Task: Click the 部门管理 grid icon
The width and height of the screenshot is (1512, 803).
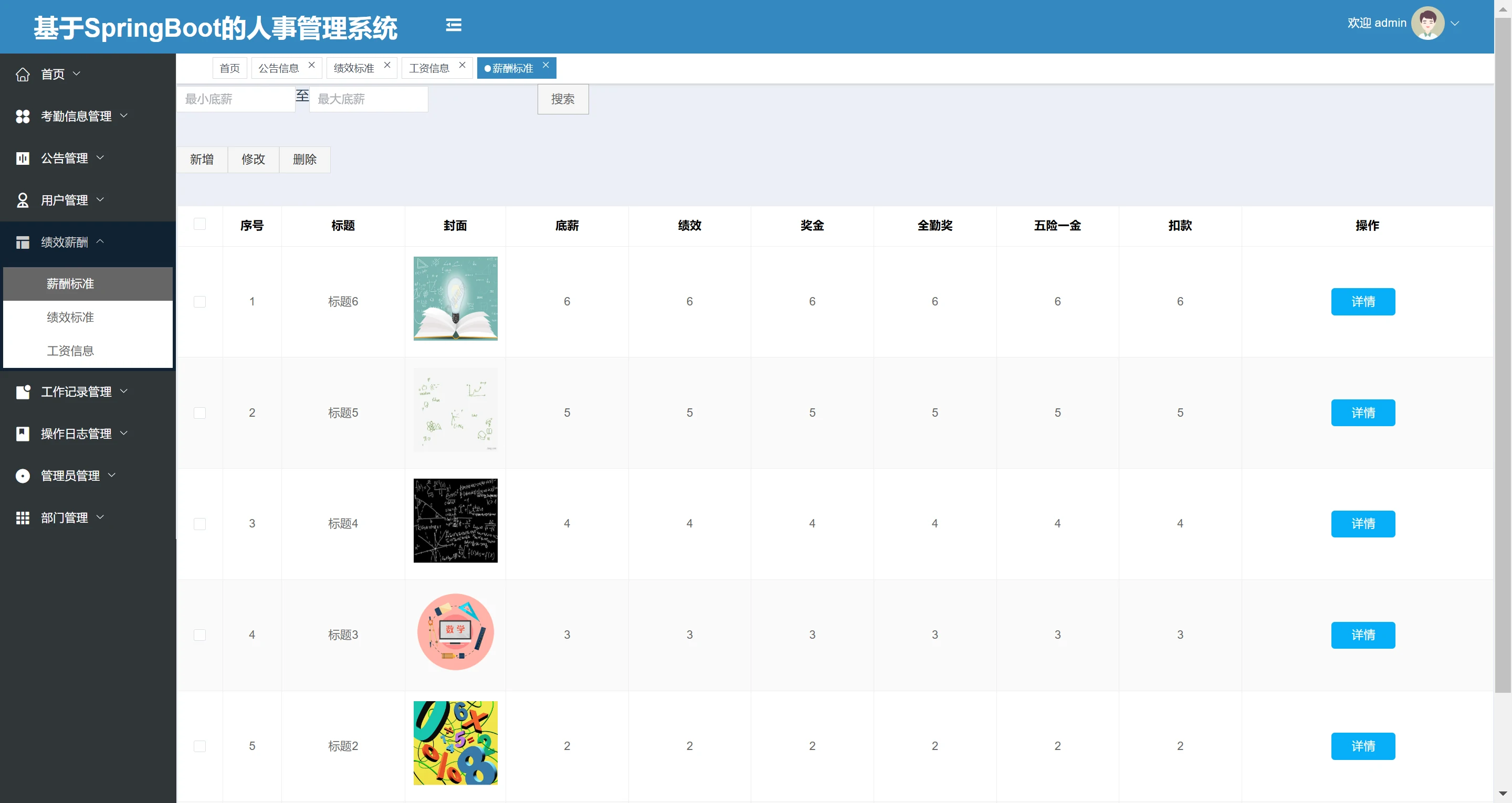Action: (22, 517)
